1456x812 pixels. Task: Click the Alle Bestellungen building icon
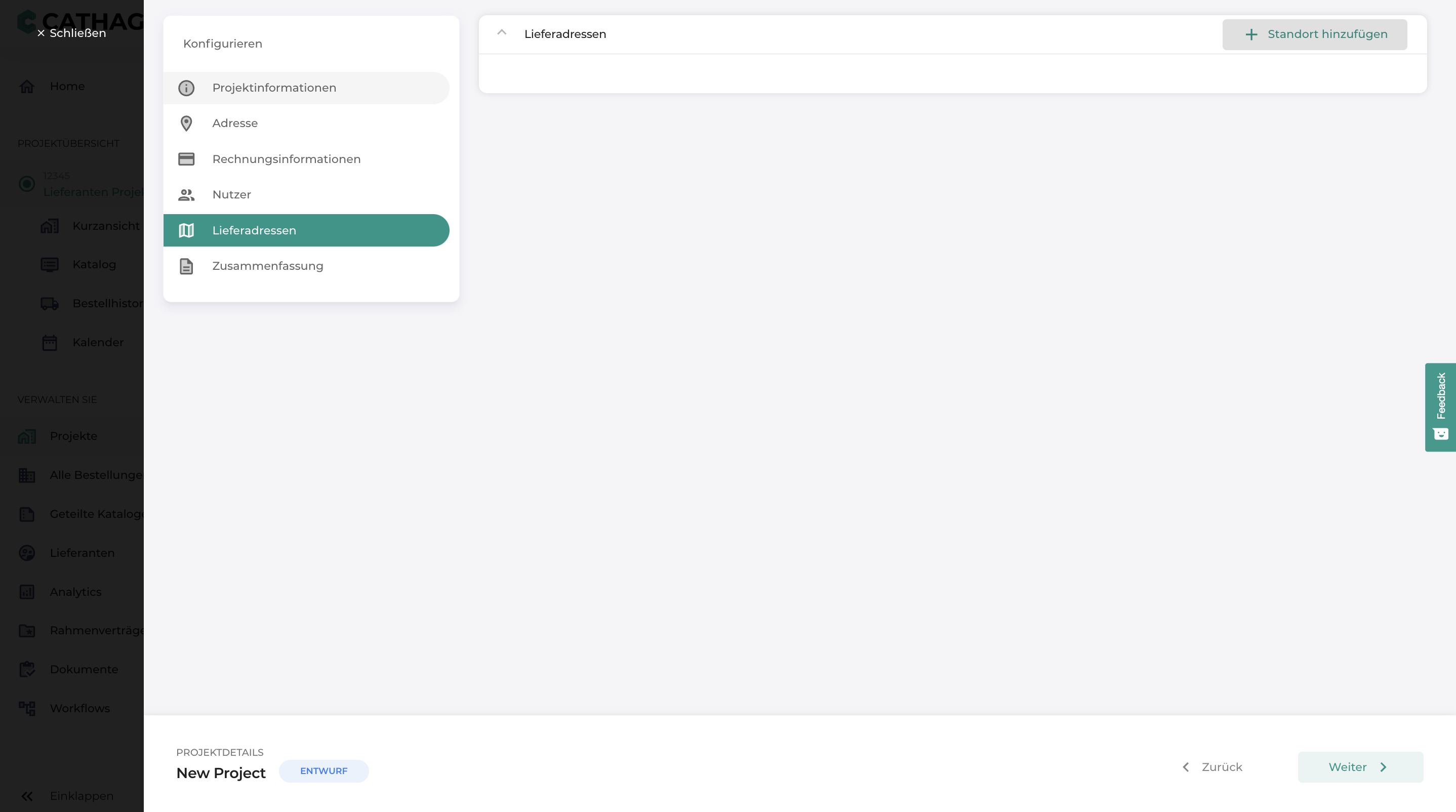tap(27, 475)
